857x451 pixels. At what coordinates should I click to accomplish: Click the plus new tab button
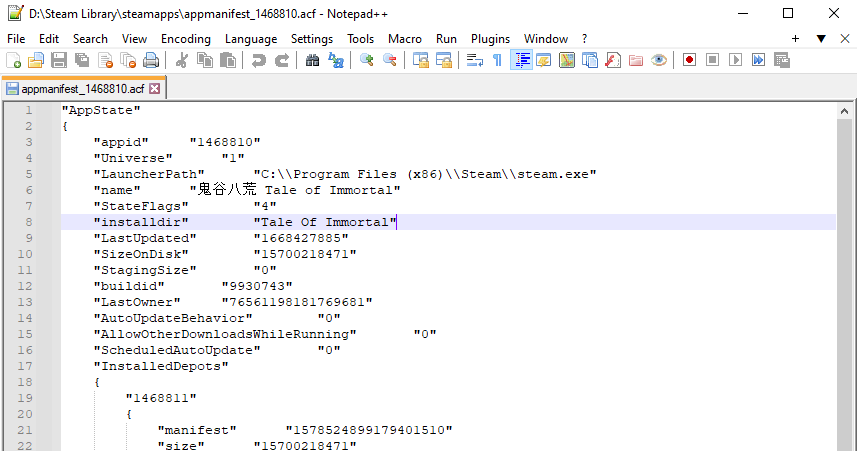(x=795, y=38)
